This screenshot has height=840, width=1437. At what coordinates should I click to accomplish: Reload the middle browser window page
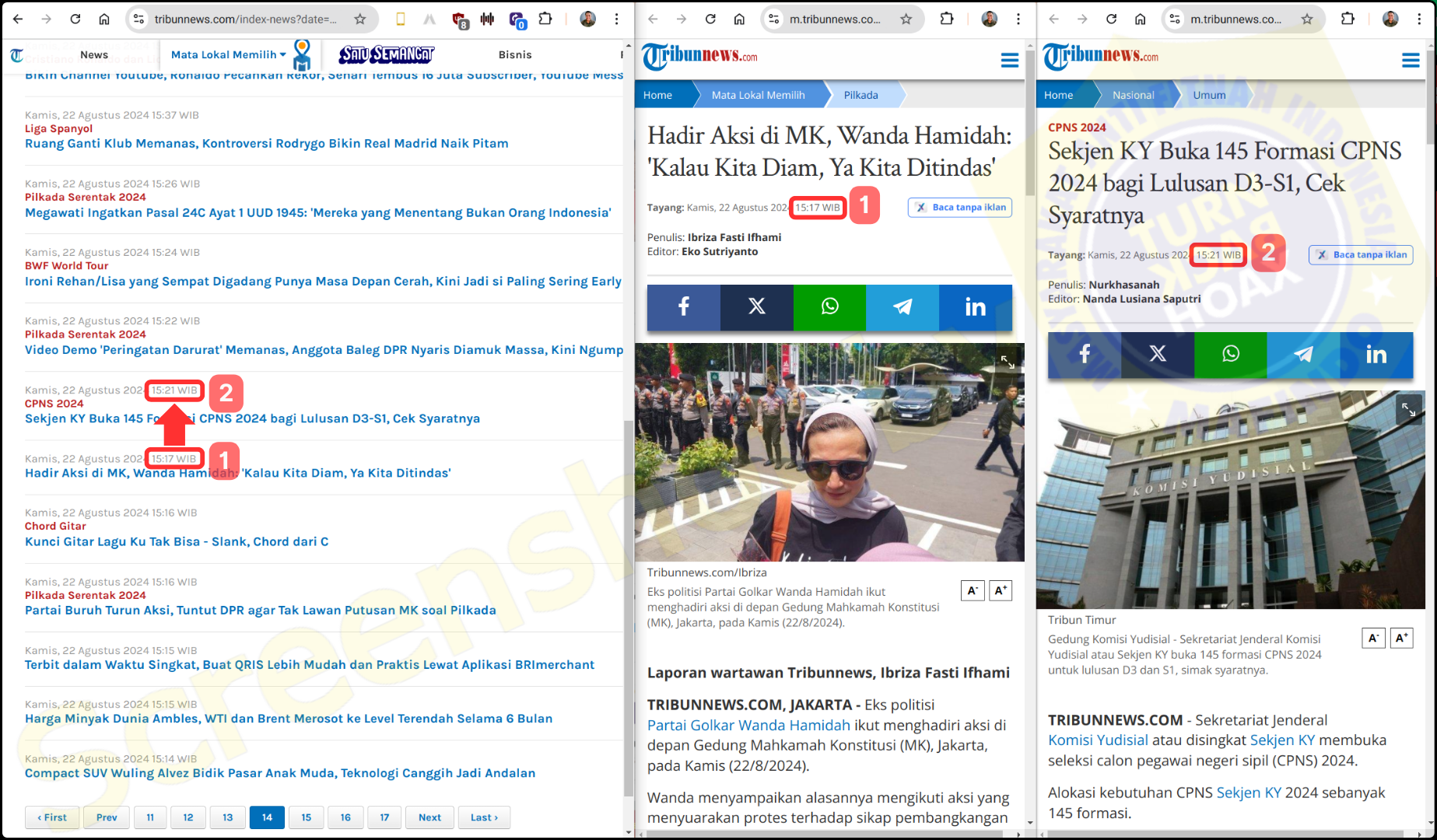coord(710,19)
